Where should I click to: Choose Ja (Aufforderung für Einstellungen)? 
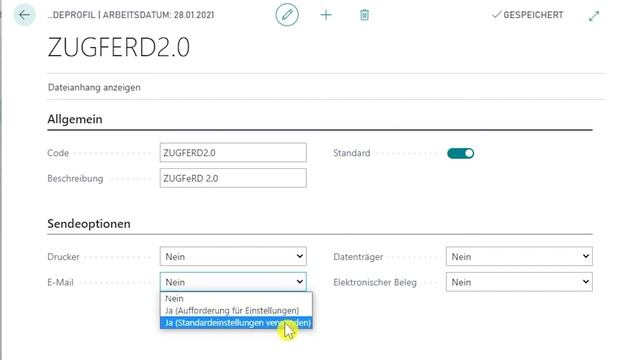pyautogui.click(x=236, y=311)
